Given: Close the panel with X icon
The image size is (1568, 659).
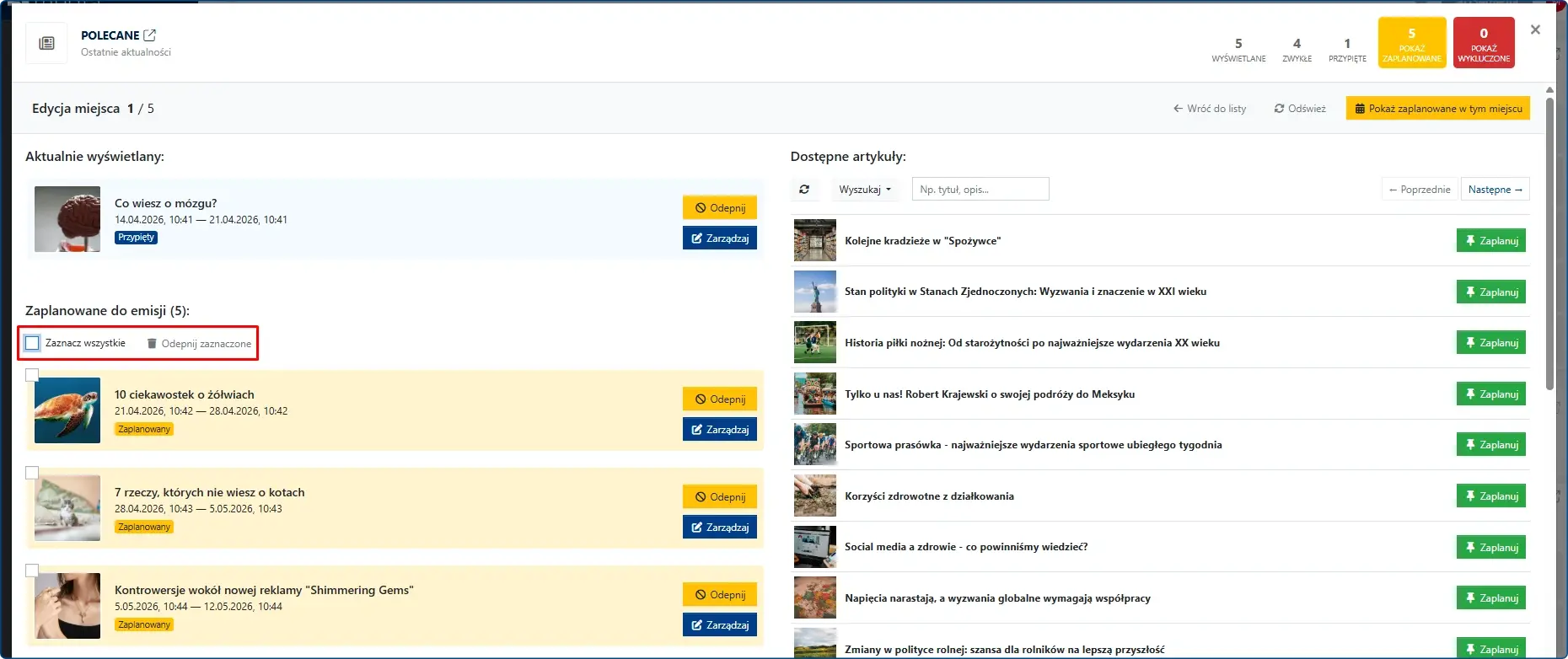Looking at the screenshot, I should (x=1535, y=29).
